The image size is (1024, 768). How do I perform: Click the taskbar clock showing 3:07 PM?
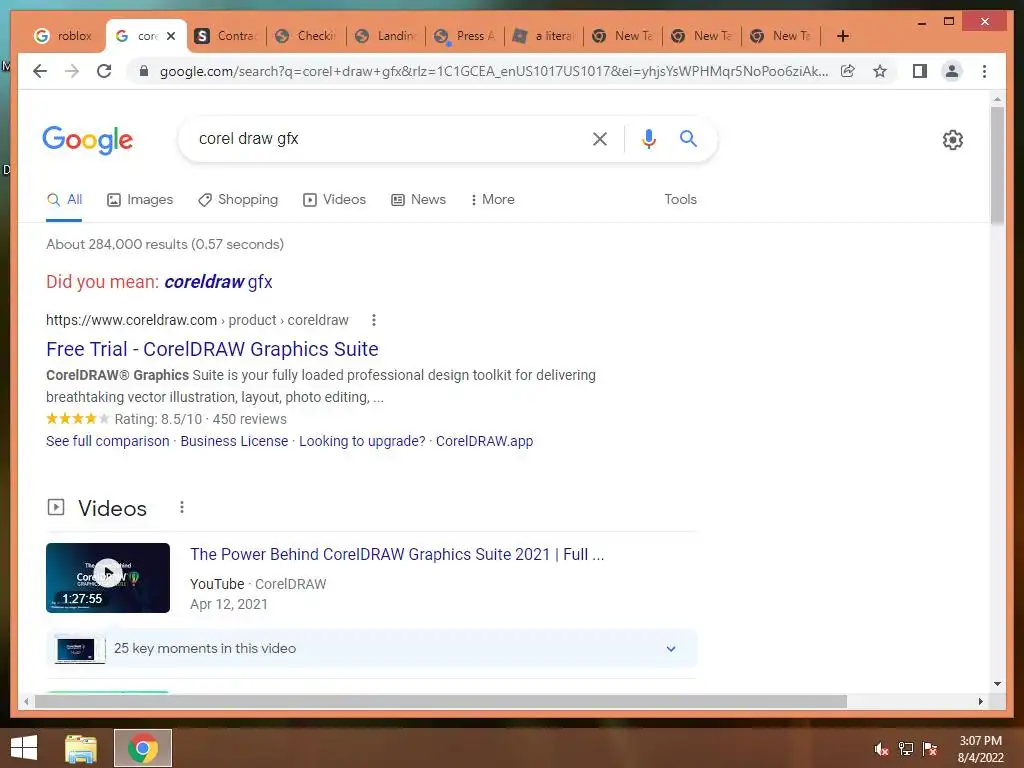pyautogui.click(x=980, y=748)
